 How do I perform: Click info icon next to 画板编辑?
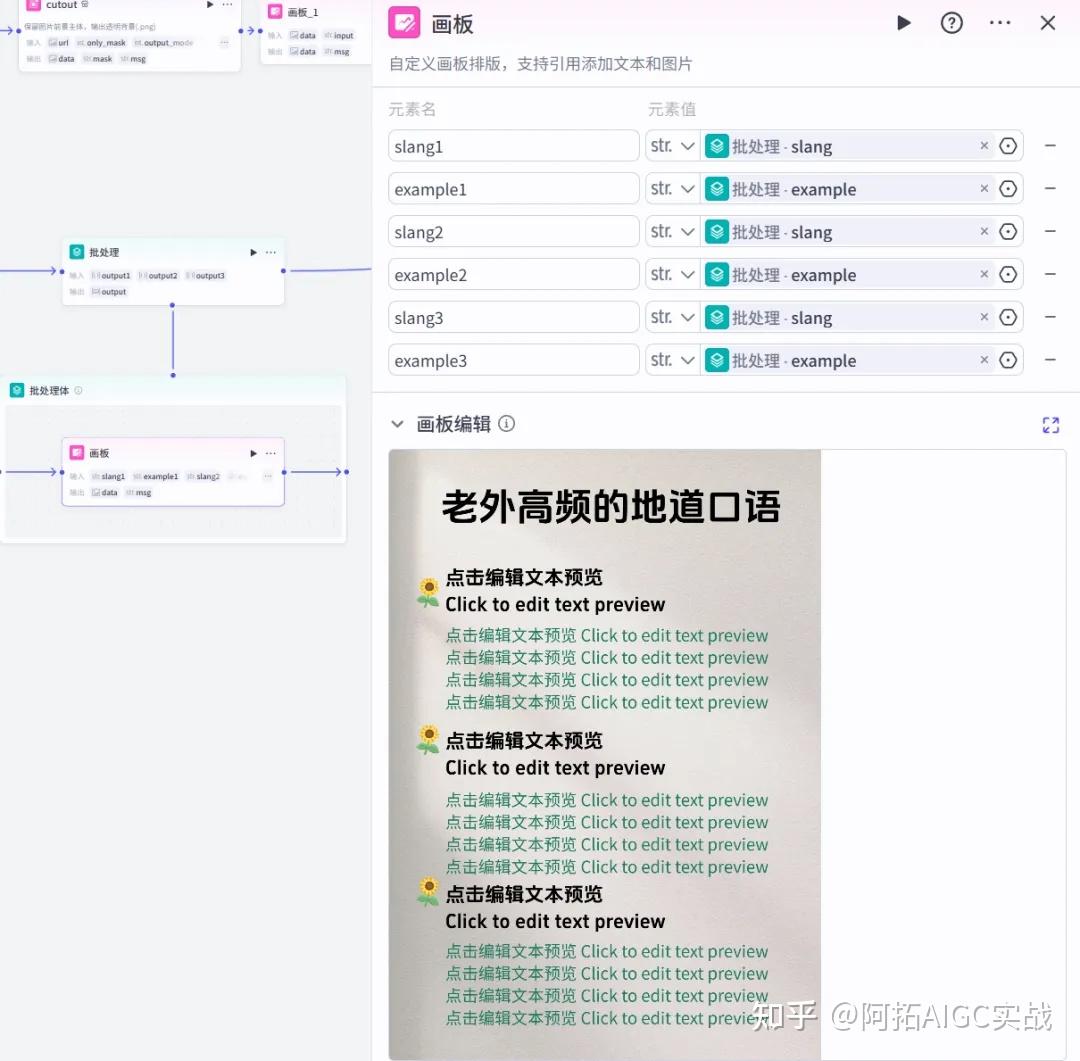pos(507,424)
